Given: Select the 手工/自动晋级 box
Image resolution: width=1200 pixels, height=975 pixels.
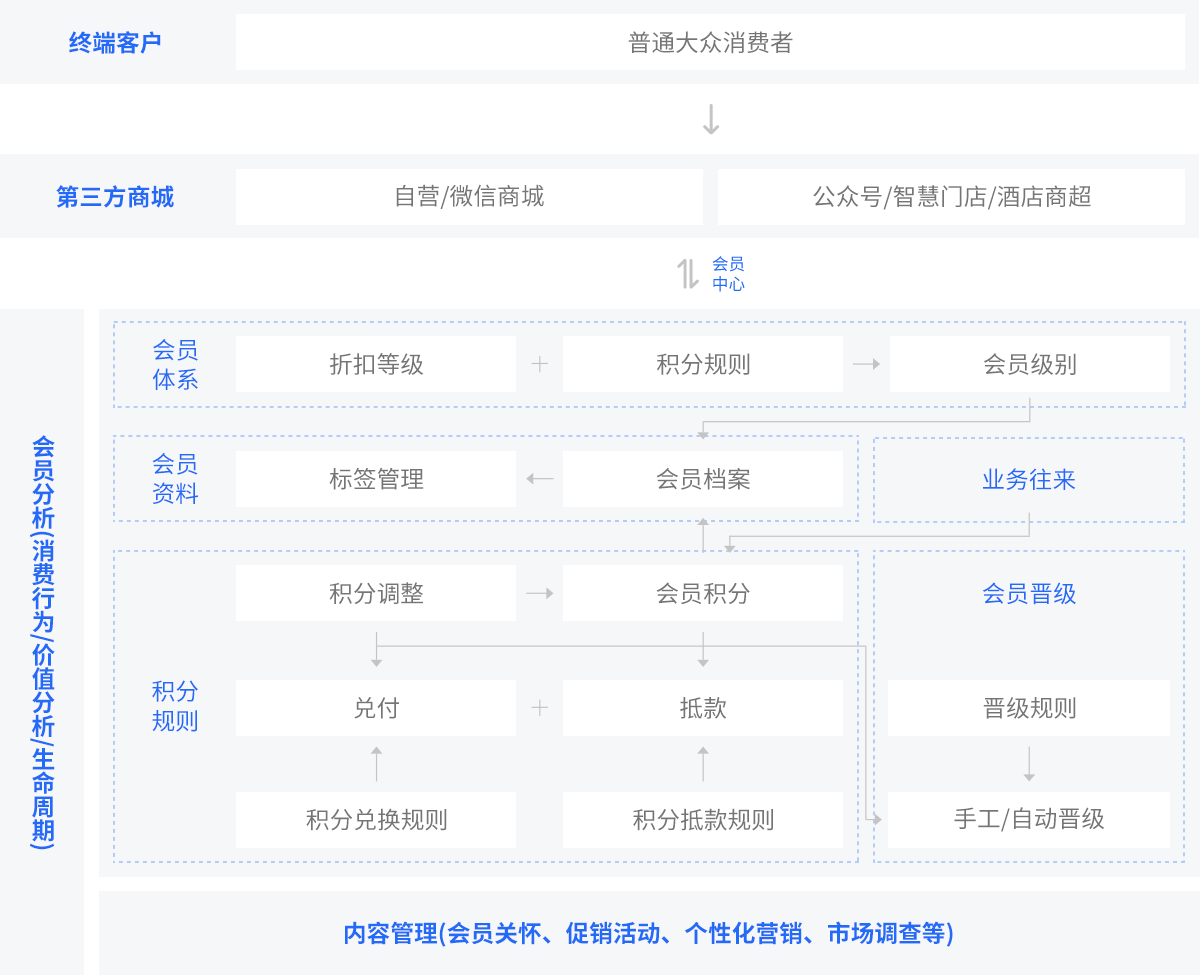Looking at the screenshot, I should pos(1029,819).
